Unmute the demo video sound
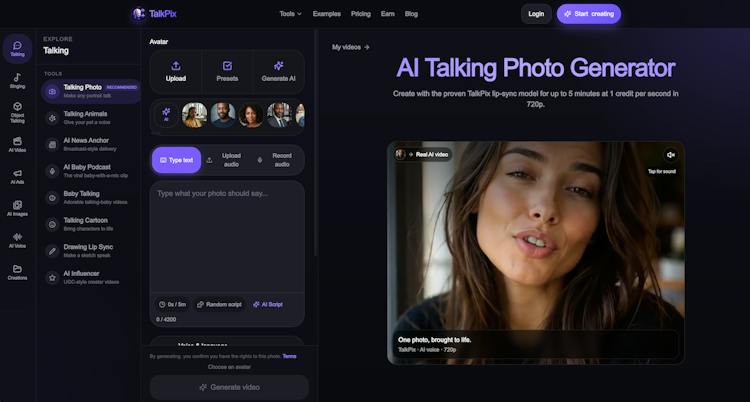750x402 pixels. tap(671, 155)
